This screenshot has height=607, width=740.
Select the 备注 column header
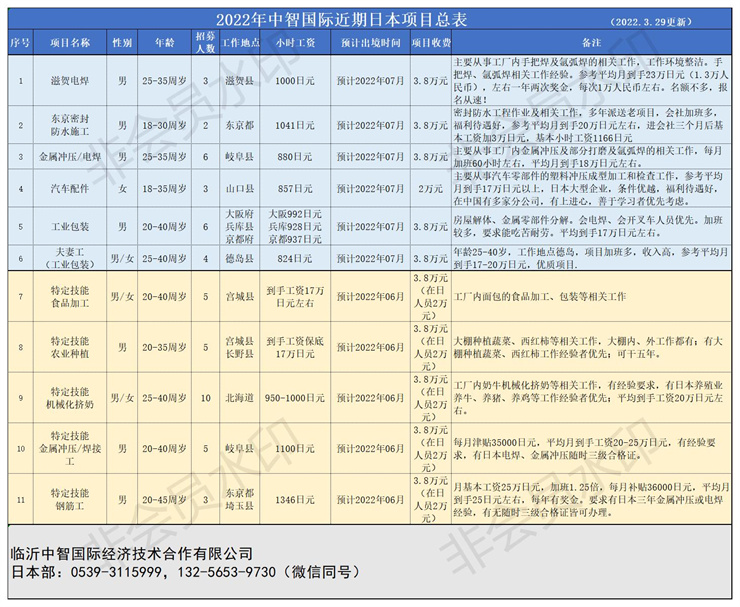click(591, 44)
